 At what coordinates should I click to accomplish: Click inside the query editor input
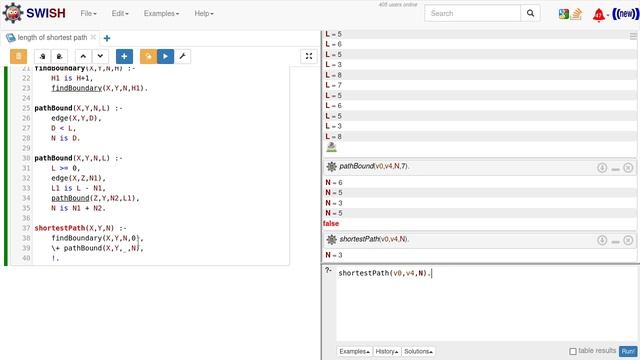tap(486, 304)
